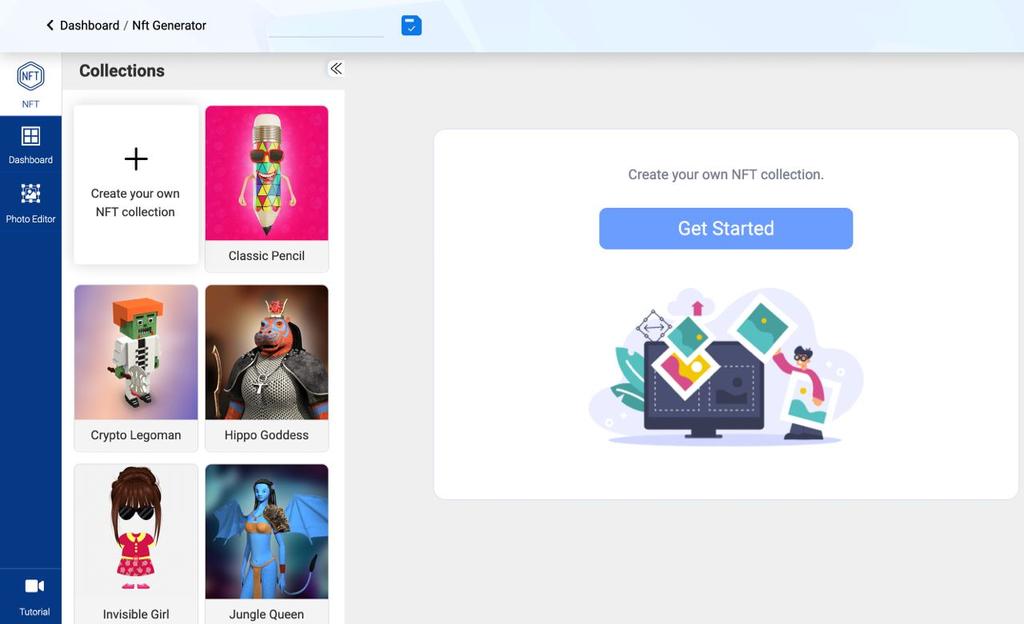Select the Invisible Girl thumbnail
The image size is (1024, 624).
136,531
